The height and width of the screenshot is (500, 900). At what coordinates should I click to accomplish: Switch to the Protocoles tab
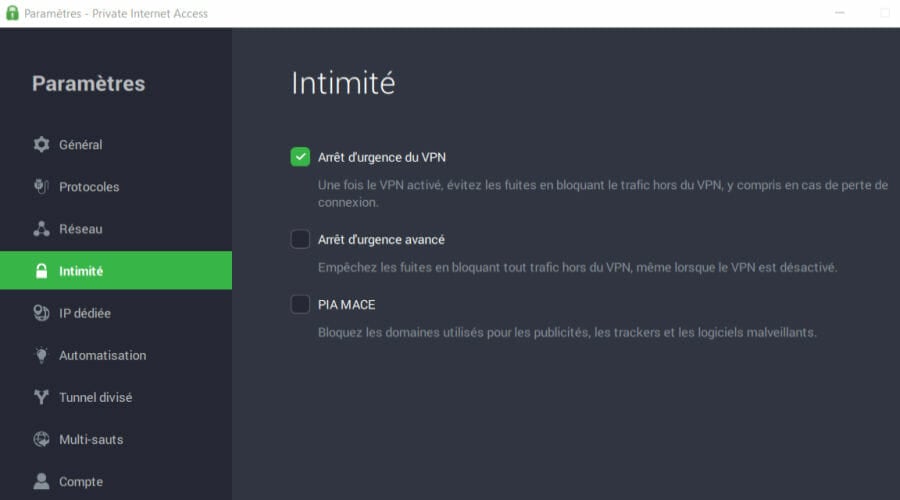116,187
